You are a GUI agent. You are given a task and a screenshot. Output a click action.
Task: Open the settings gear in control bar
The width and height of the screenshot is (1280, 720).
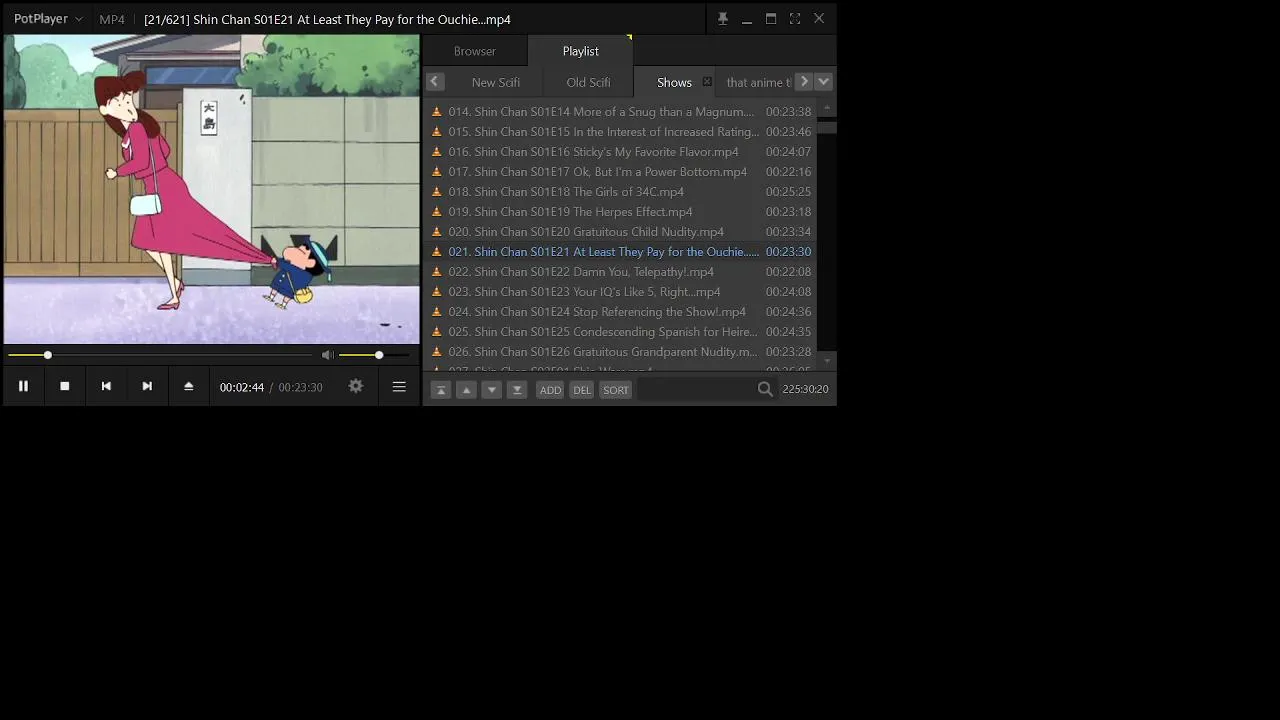pos(356,386)
